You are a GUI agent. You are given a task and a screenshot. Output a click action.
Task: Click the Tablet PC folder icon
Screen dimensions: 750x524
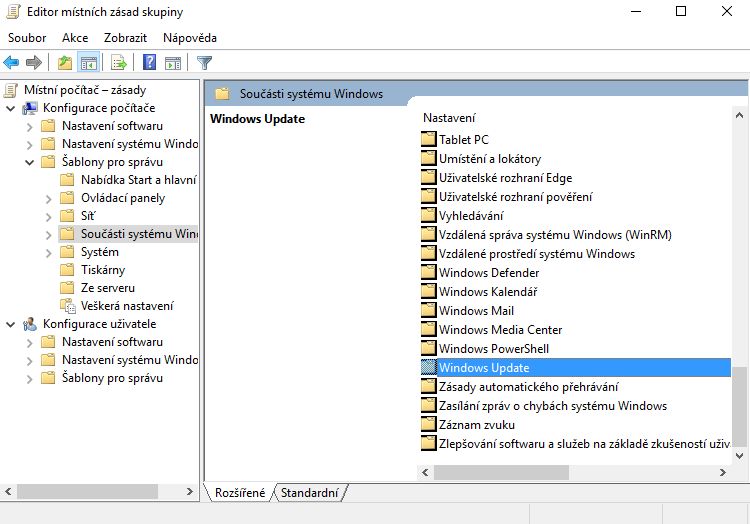[429, 139]
